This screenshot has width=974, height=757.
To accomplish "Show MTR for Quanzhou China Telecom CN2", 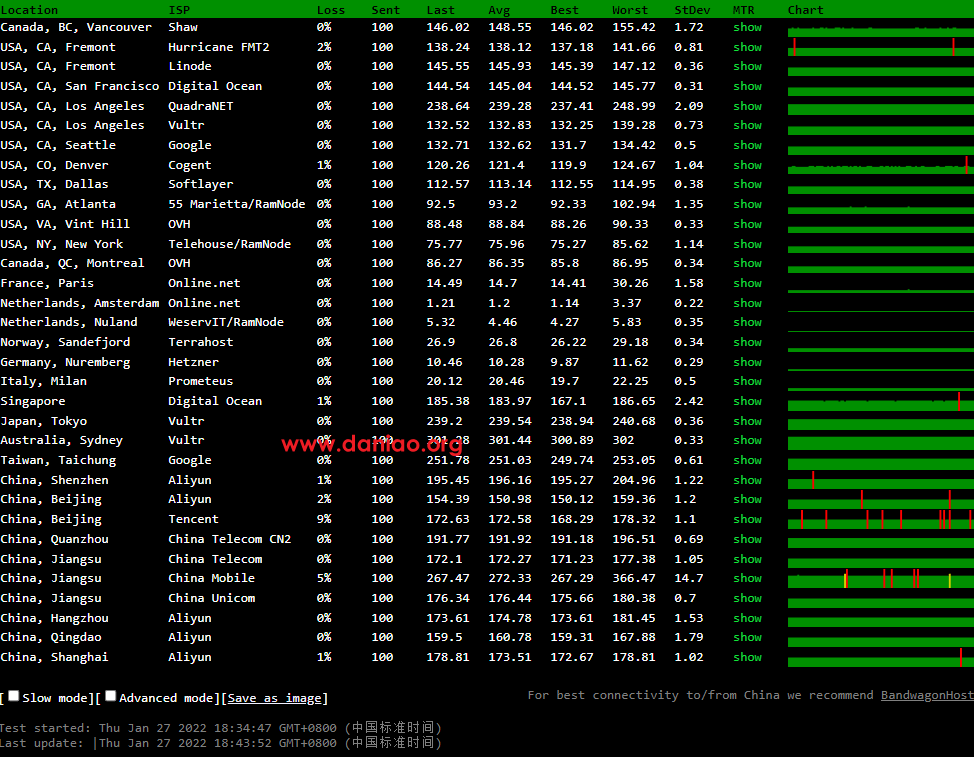I will (x=747, y=539).
